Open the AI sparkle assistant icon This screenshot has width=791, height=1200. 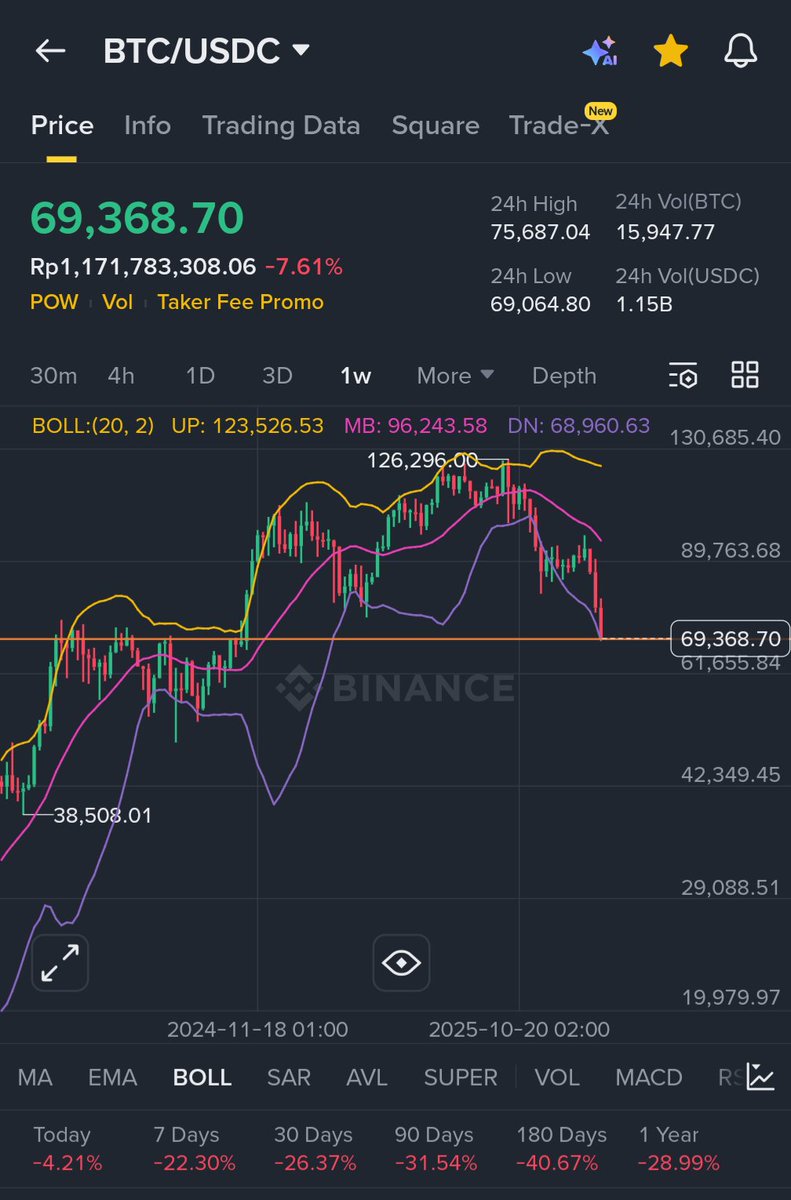[600, 51]
